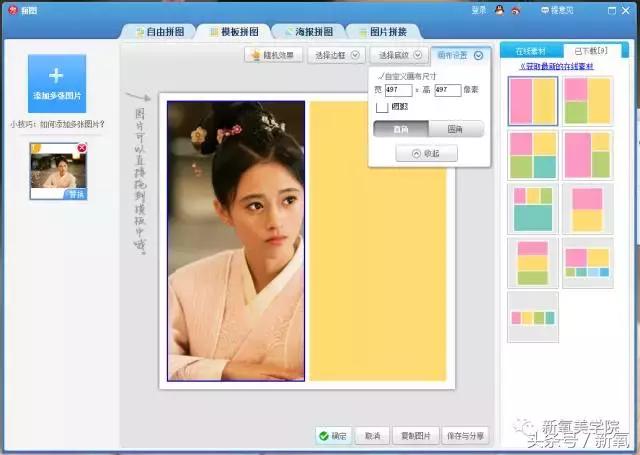Select 圆角 rounded corner option
This screenshot has height=455, width=640.
tap(456, 129)
